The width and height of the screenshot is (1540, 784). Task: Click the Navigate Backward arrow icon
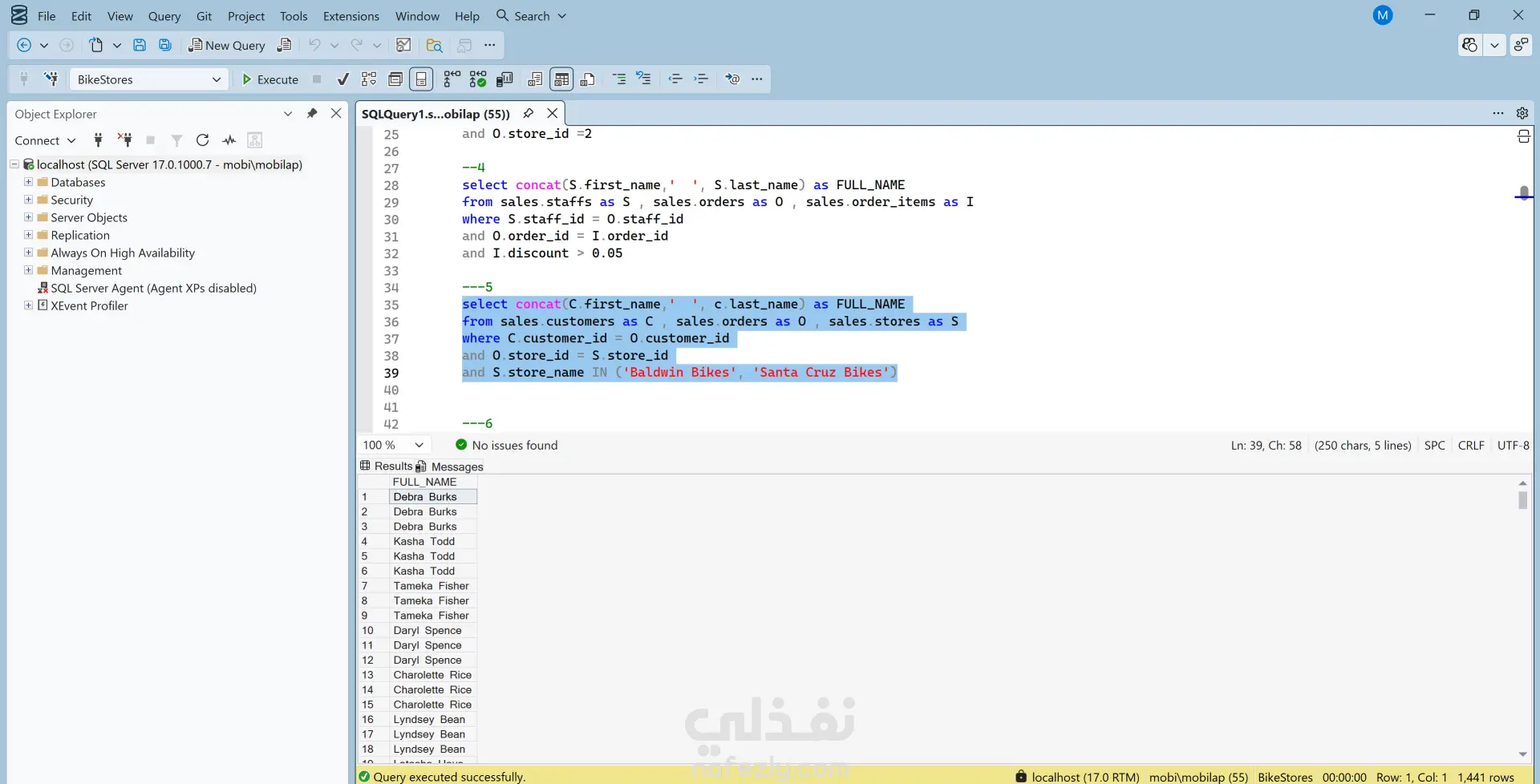click(24, 45)
